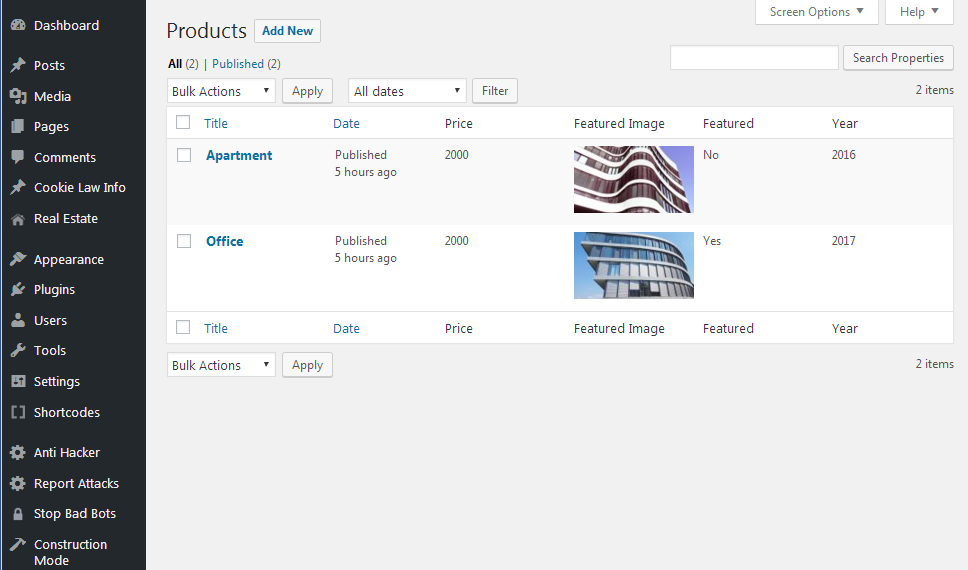The width and height of the screenshot is (968, 570).
Task: Click the Search Properties button
Action: [x=898, y=58]
